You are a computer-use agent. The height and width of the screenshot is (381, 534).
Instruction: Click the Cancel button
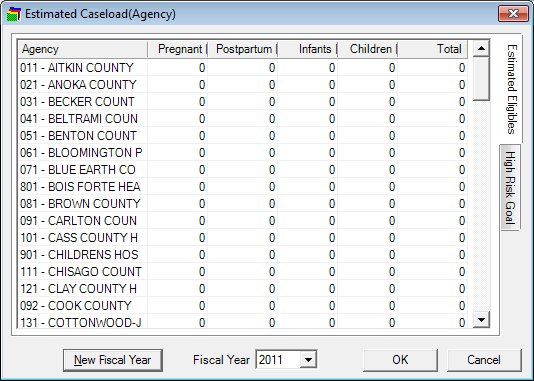coord(484,360)
